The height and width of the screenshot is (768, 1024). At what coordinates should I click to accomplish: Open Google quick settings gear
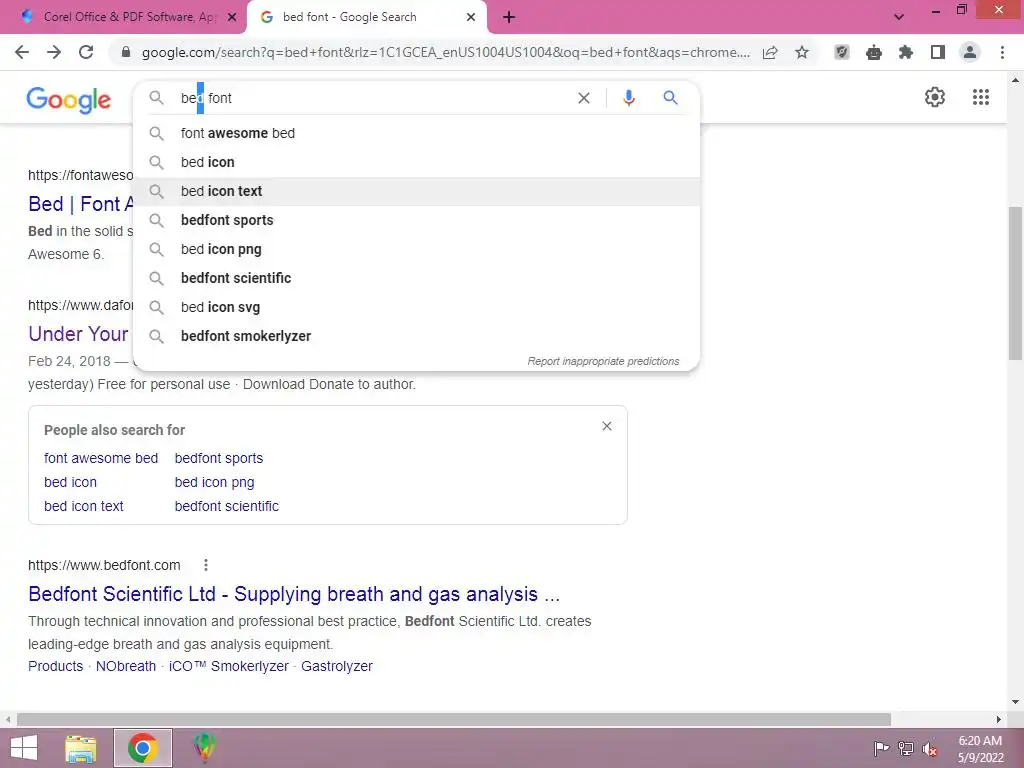pyautogui.click(x=935, y=97)
